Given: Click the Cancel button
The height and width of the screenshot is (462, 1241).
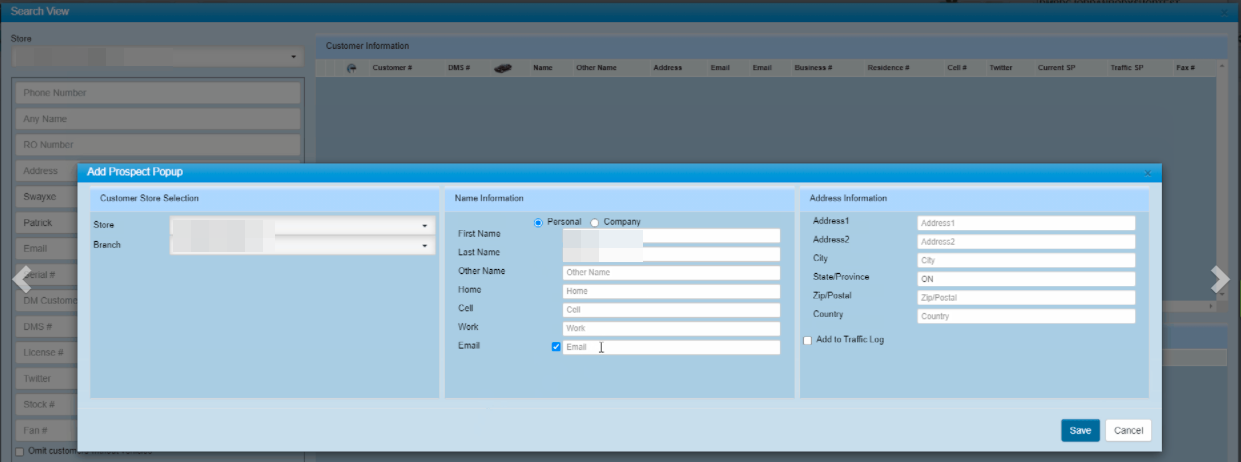Looking at the screenshot, I should pyautogui.click(x=1128, y=430).
